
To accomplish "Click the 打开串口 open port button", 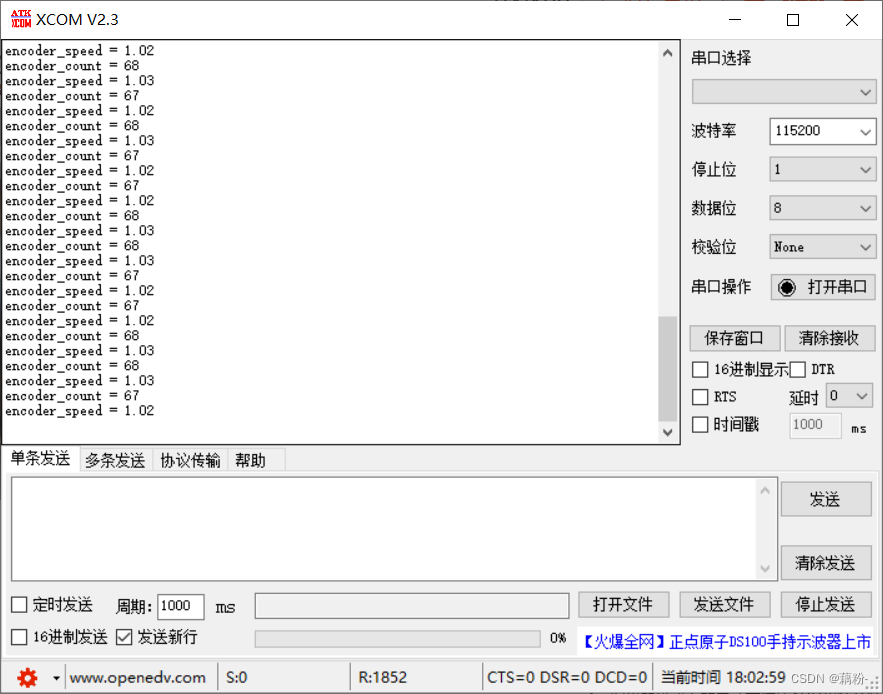I will (x=823, y=287).
